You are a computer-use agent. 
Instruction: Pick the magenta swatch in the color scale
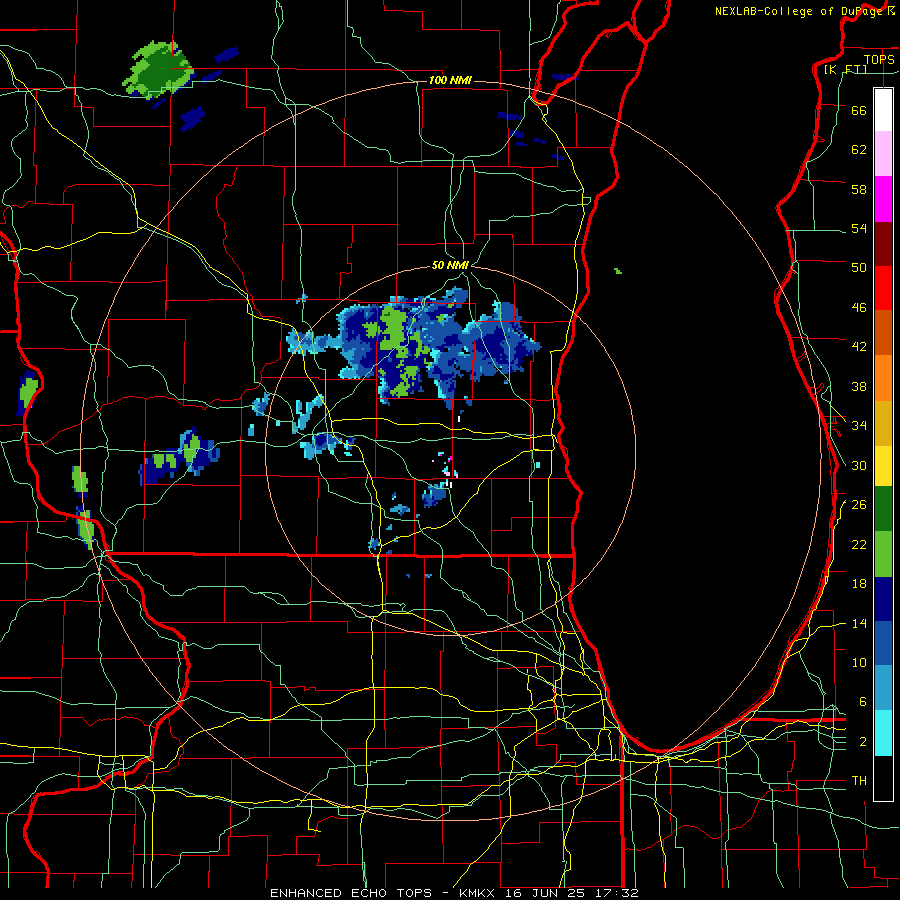[883, 199]
